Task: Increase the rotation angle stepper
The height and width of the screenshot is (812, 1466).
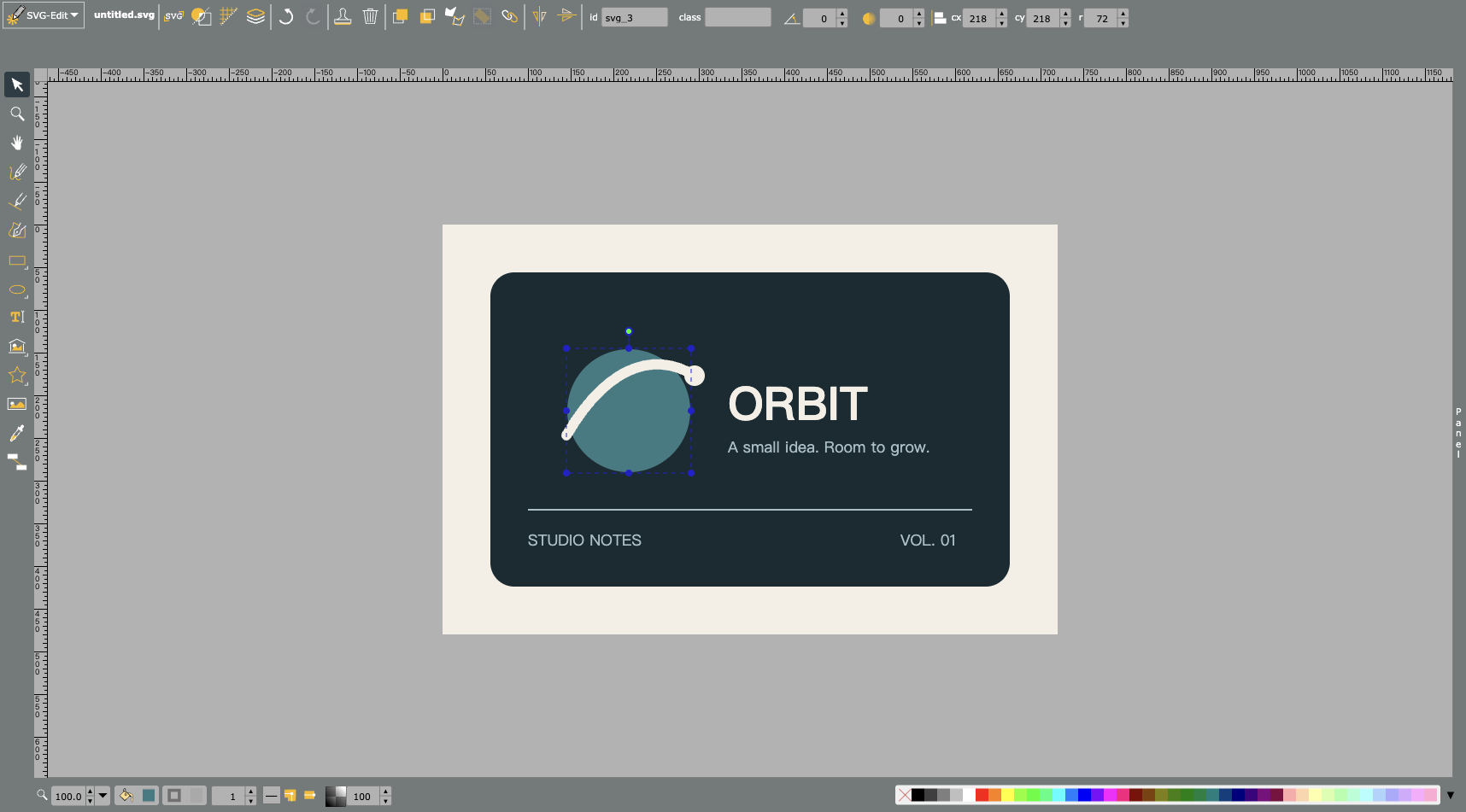Action: (842, 14)
